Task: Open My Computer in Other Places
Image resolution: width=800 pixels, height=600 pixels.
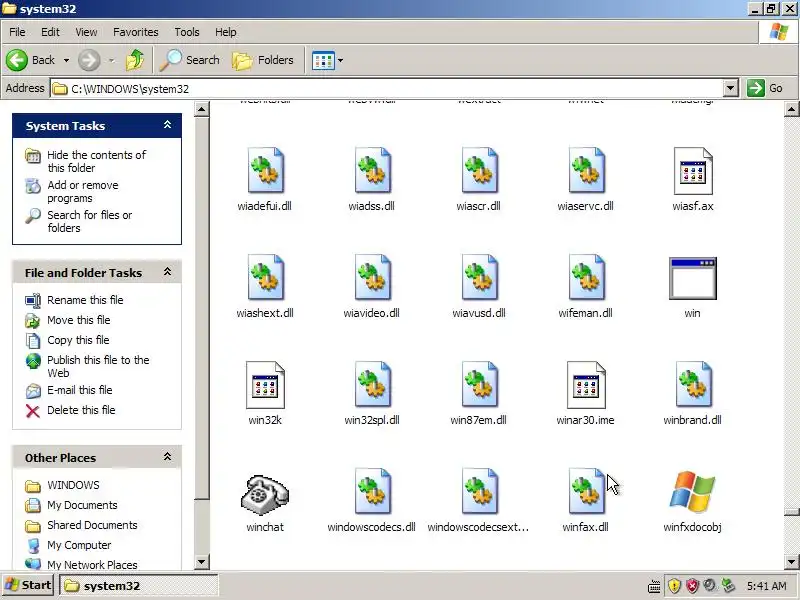Action: coord(79,545)
